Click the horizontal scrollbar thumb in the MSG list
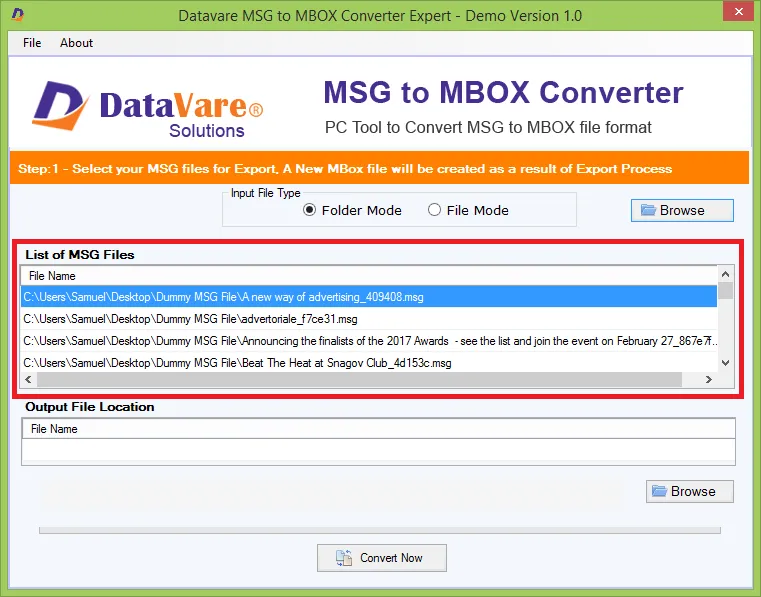761x597 pixels. (359, 380)
